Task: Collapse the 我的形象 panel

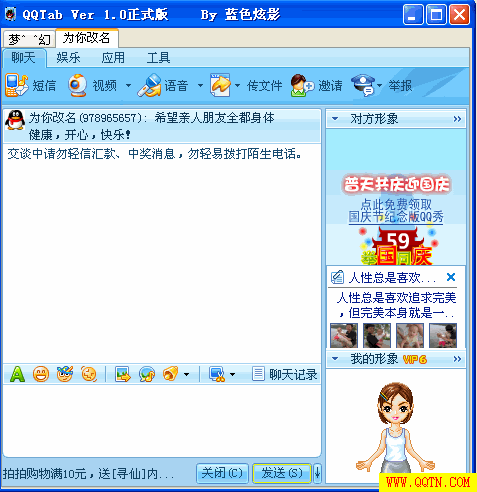Action: pyautogui.click(x=335, y=359)
